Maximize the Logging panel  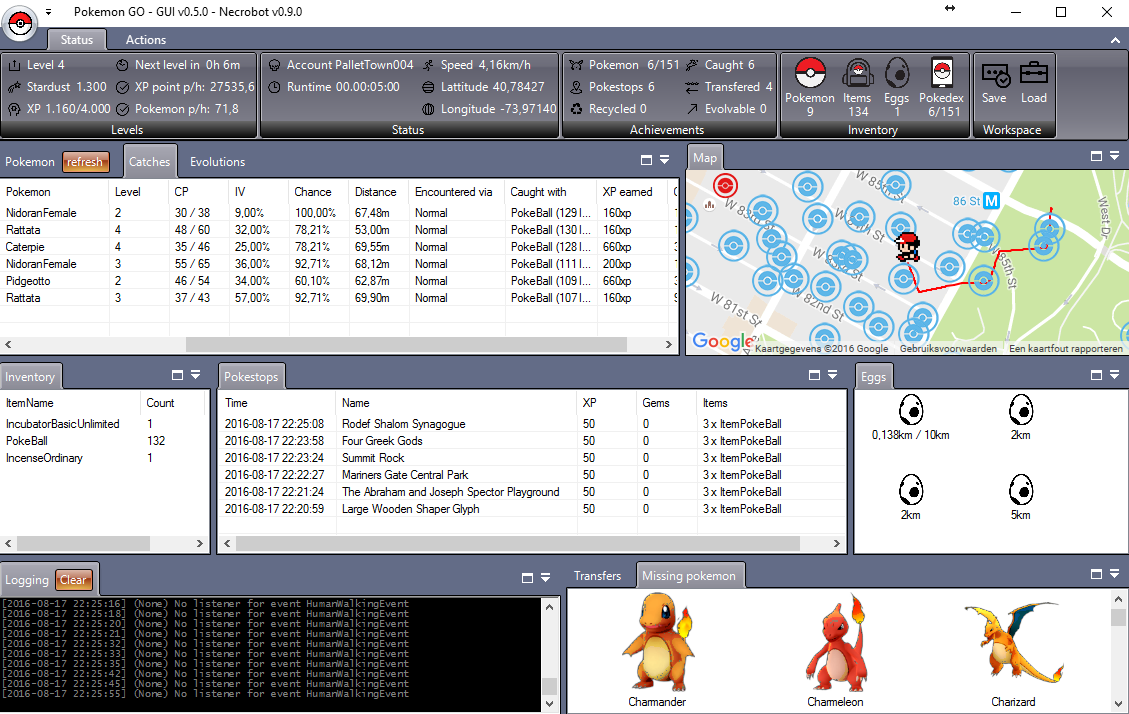pyautogui.click(x=528, y=578)
